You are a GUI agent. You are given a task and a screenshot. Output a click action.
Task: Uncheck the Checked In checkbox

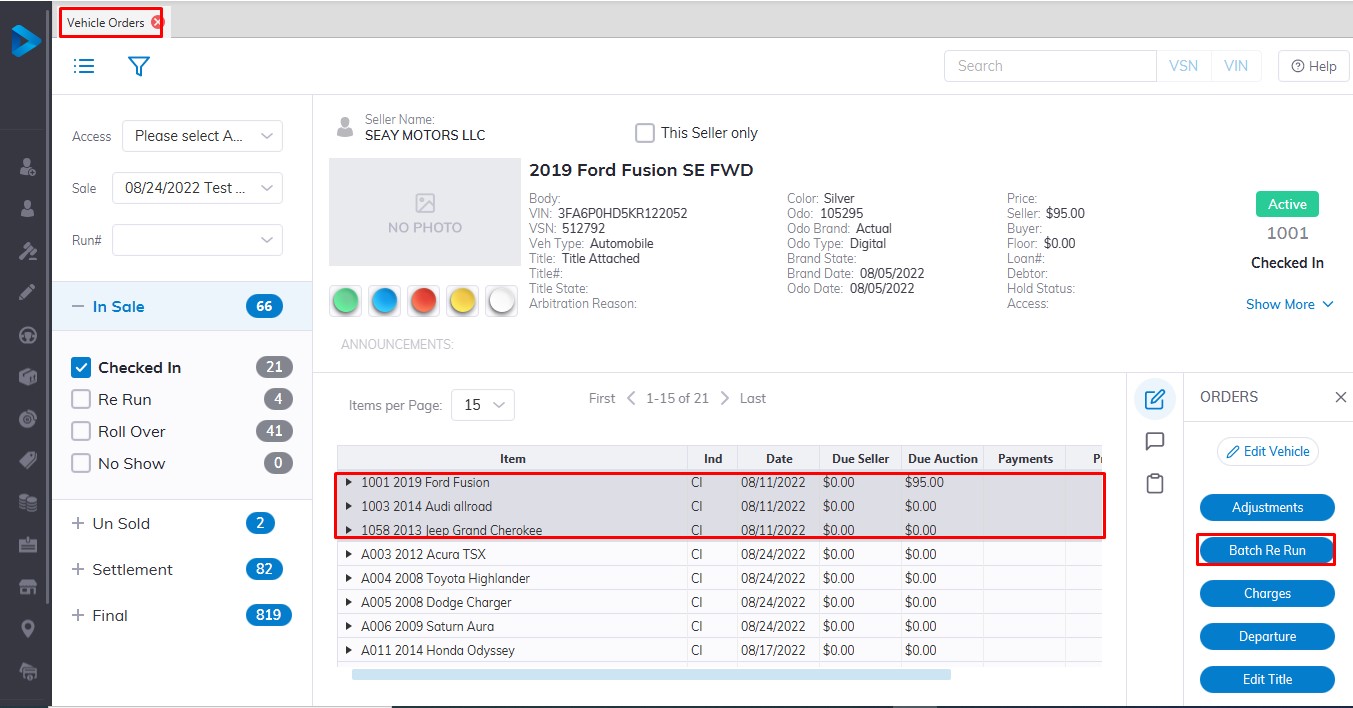(x=81, y=368)
